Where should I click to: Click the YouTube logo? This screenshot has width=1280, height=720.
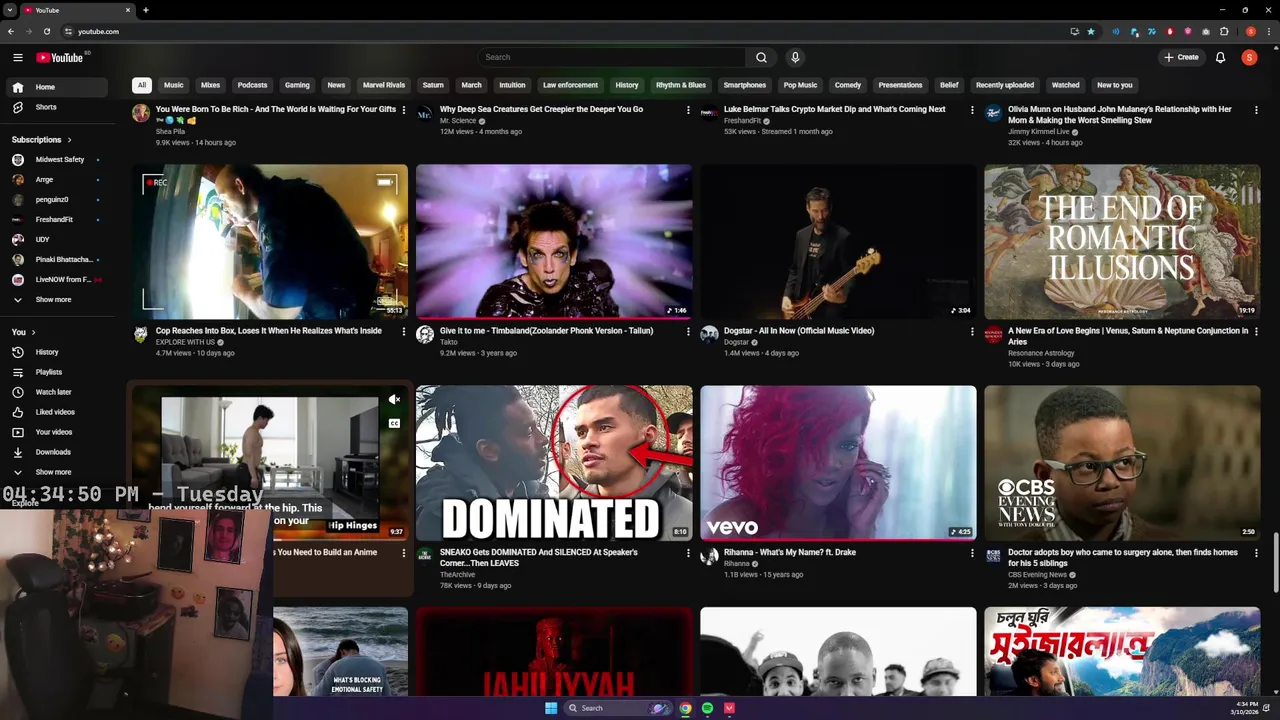click(x=61, y=57)
